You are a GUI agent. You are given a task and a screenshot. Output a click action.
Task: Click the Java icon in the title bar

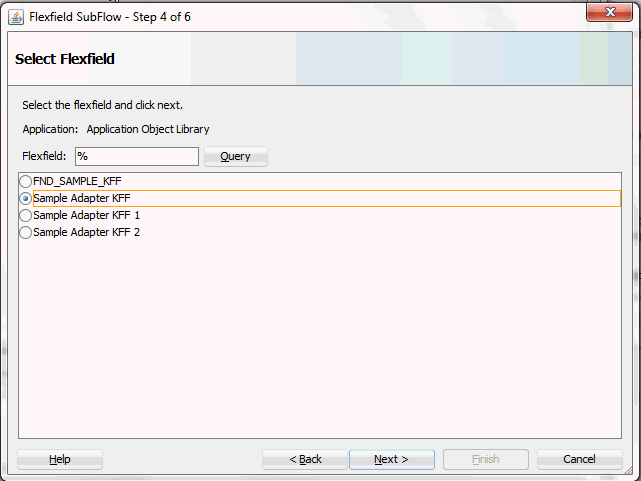pos(16,17)
